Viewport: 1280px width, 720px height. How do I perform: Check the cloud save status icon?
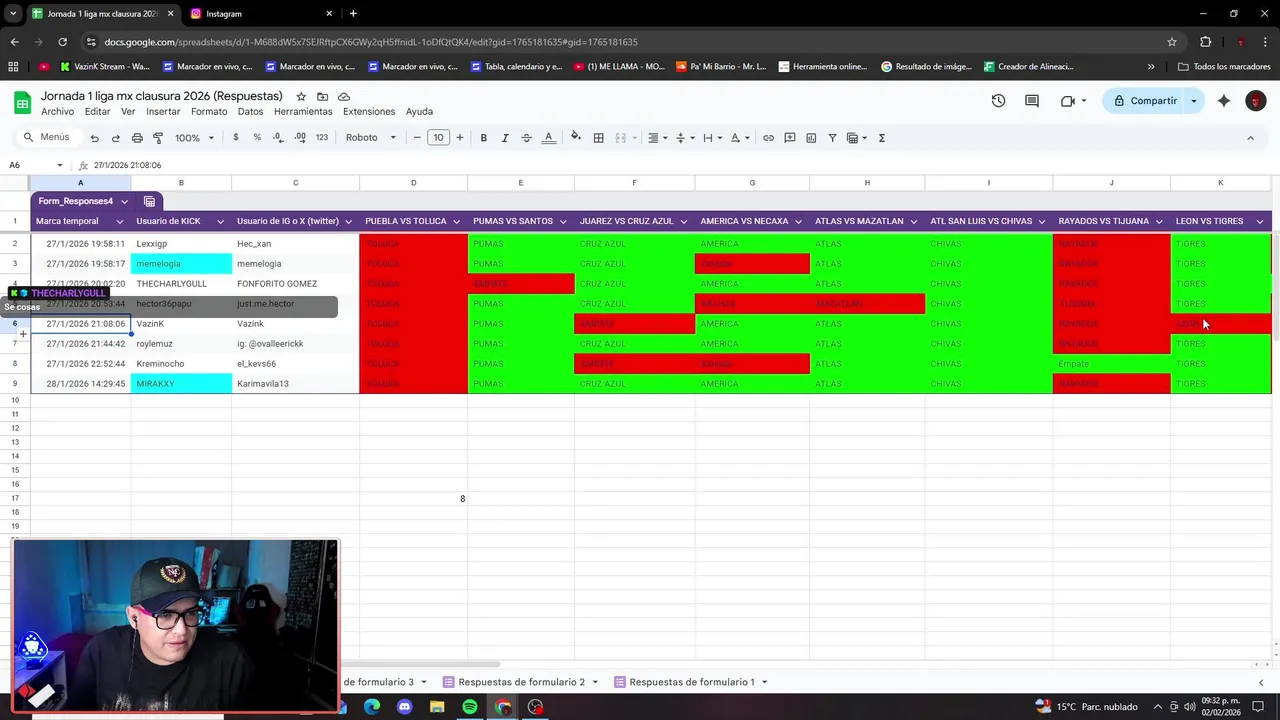[344, 97]
